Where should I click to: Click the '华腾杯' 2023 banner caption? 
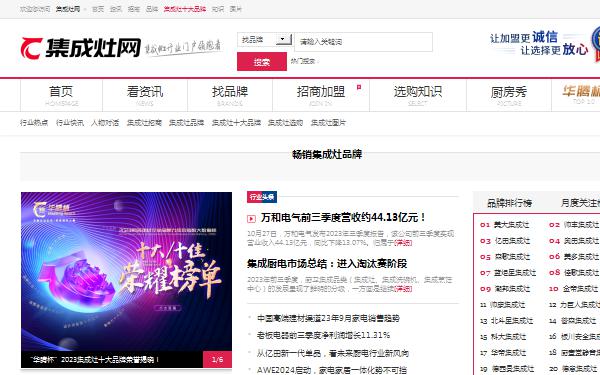[x=95, y=360]
